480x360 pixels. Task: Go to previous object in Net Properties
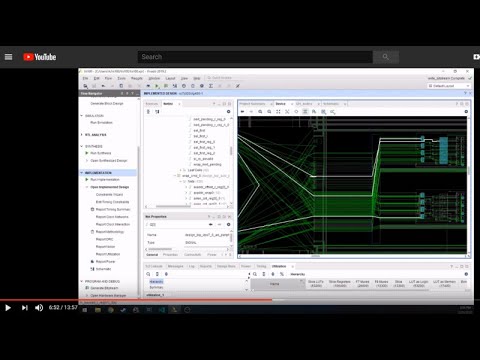(211, 224)
